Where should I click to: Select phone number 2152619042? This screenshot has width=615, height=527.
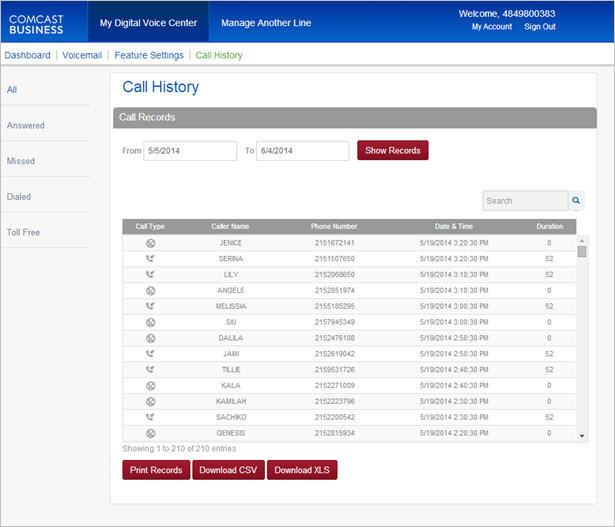pos(335,354)
